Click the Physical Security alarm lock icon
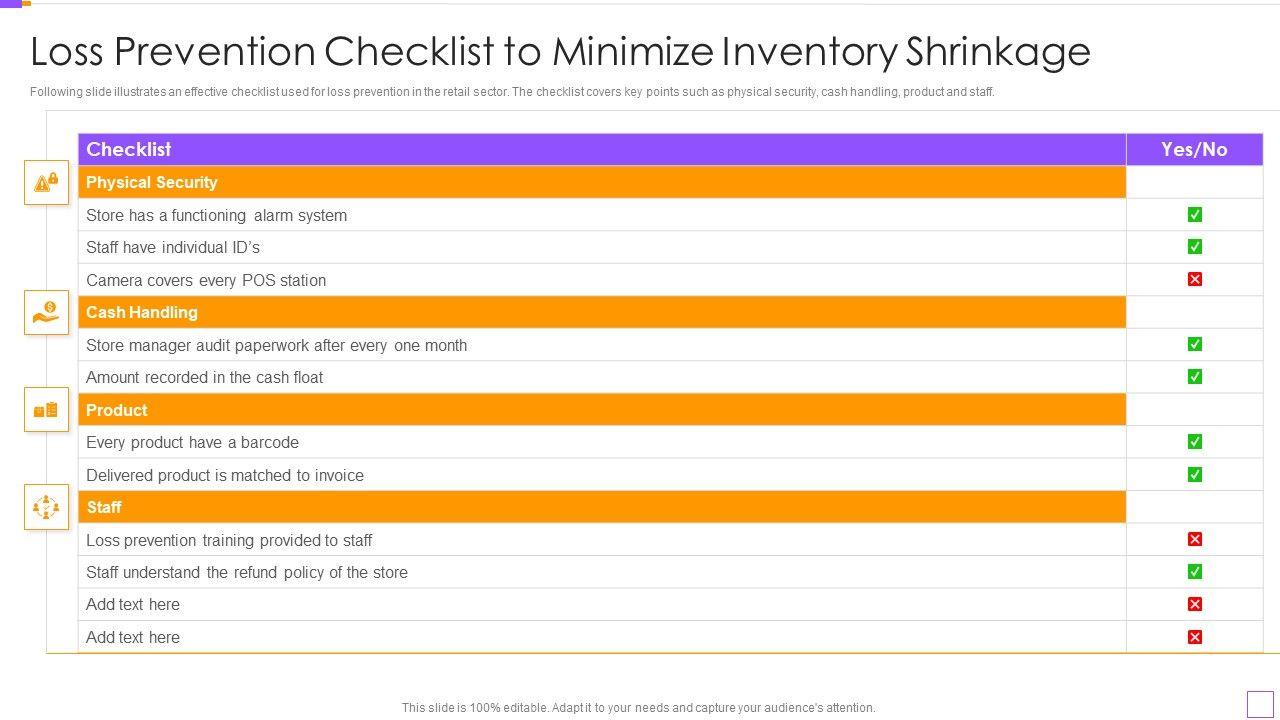This screenshot has width=1280, height=720. [46, 182]
